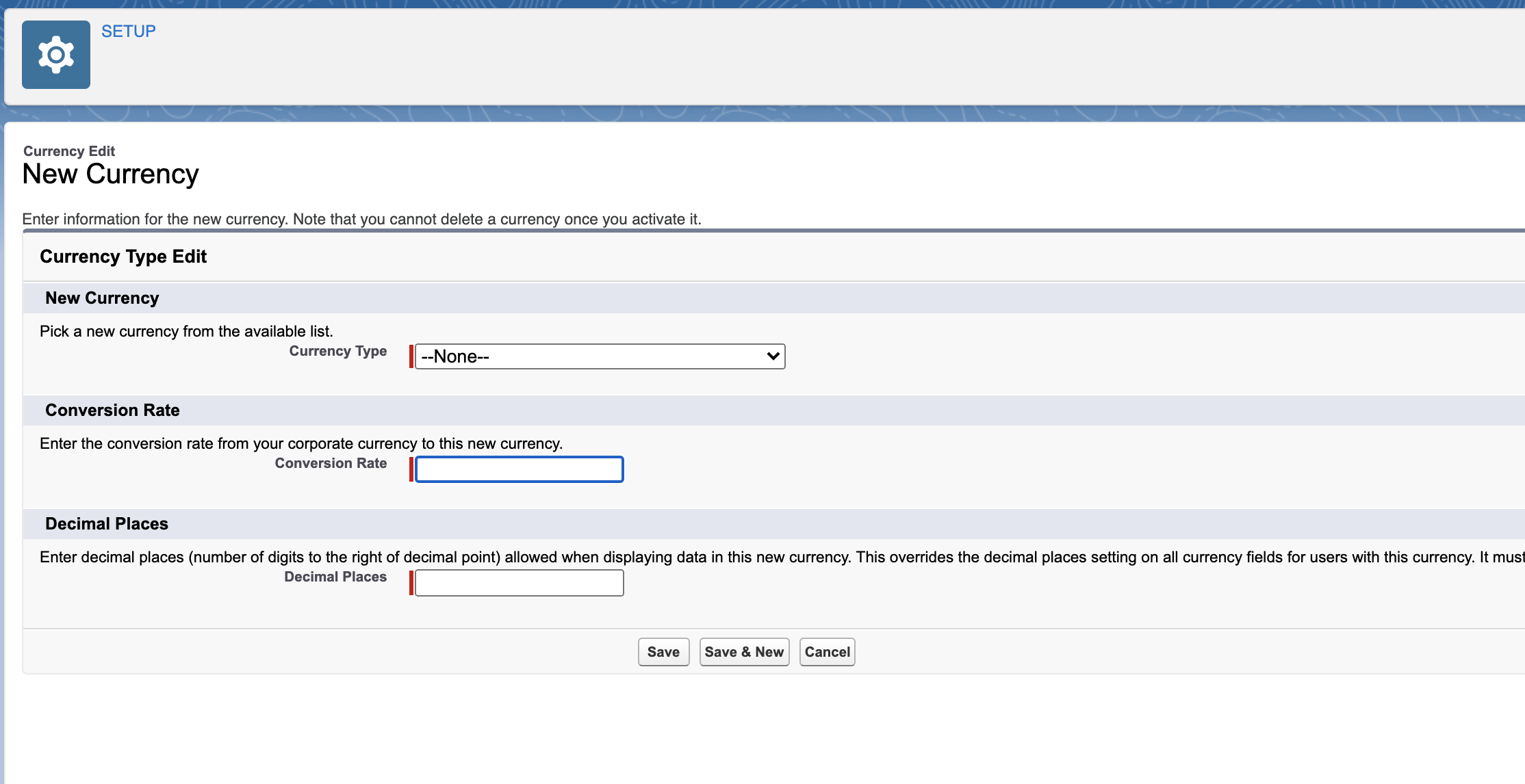Click the Setup gear icon
Viewport: 1525px width, 784px height.
coord(56,55)
